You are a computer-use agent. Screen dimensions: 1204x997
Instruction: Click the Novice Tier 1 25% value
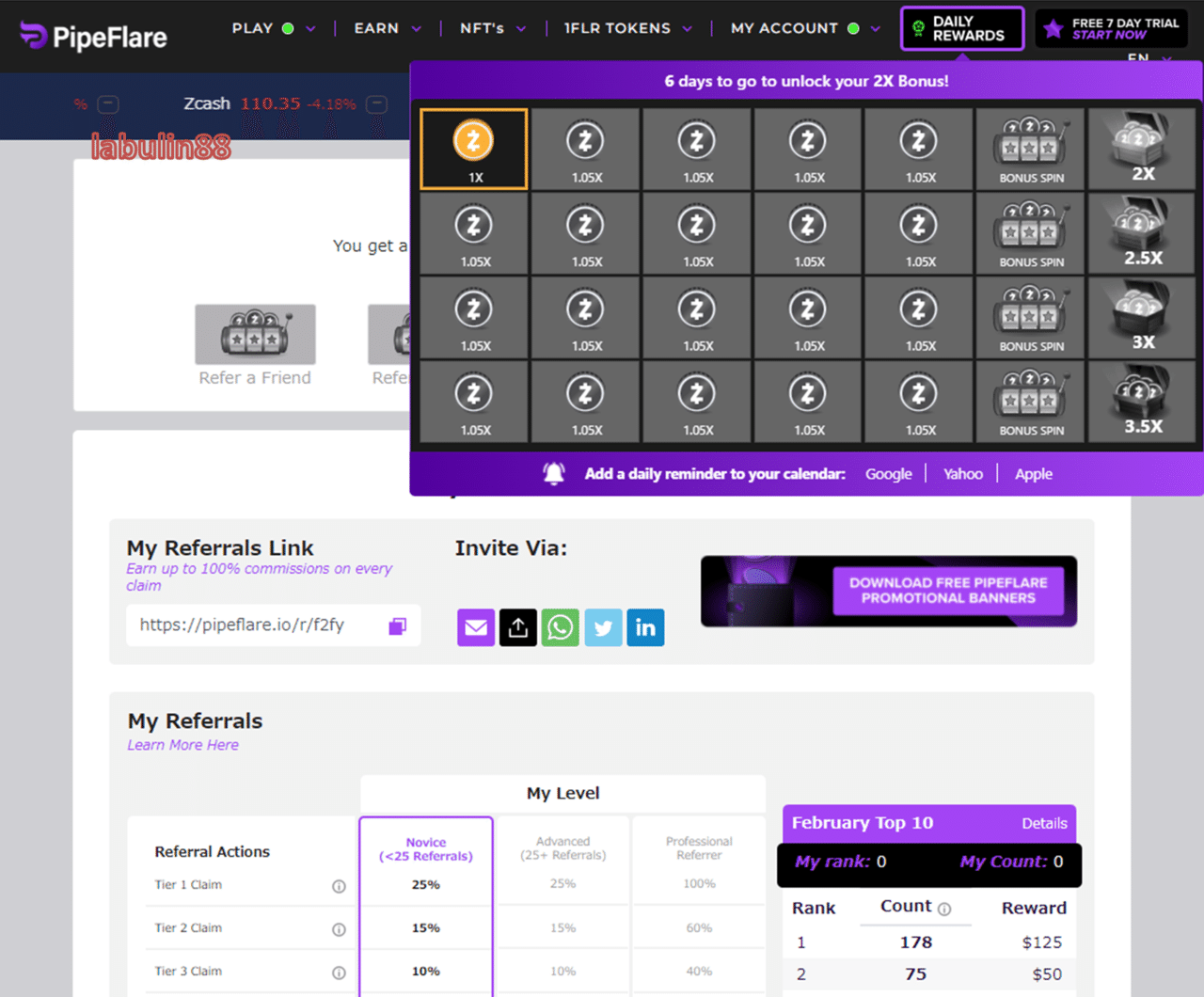426,885
